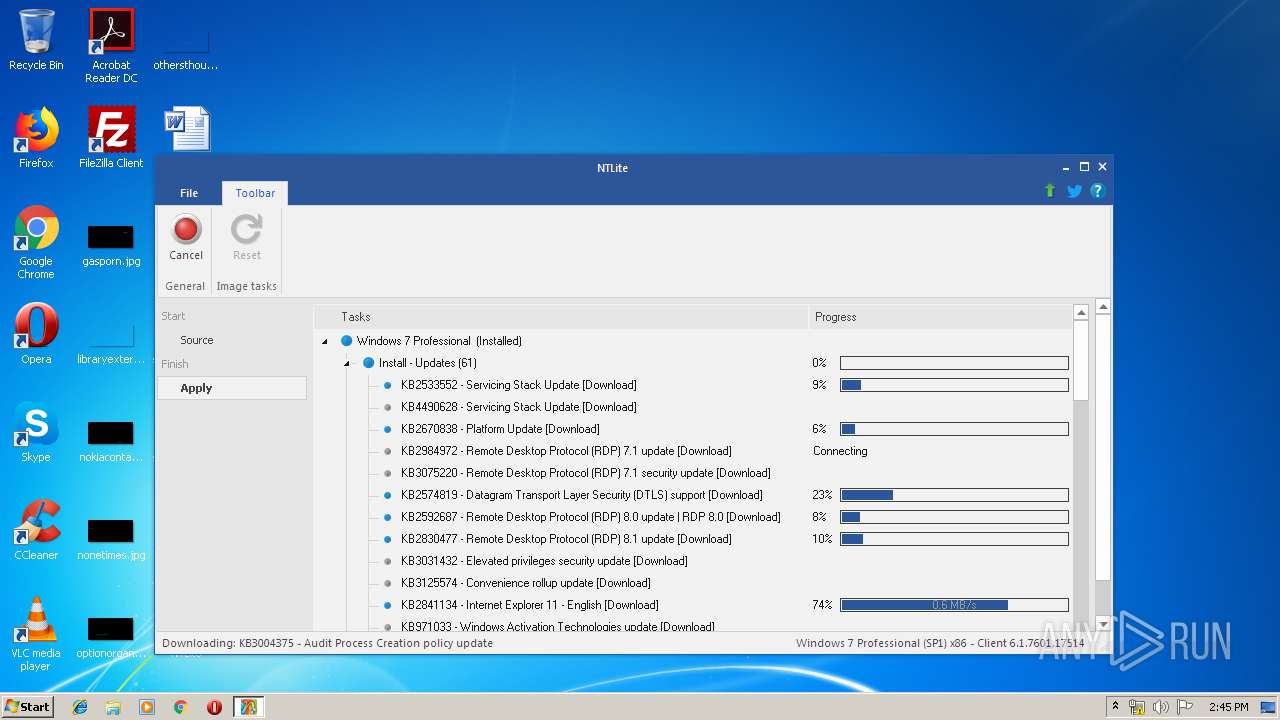The image size is (1280, 720).
Task: Open Internet Explorer from the taskbar
Action: coord(80,707)
